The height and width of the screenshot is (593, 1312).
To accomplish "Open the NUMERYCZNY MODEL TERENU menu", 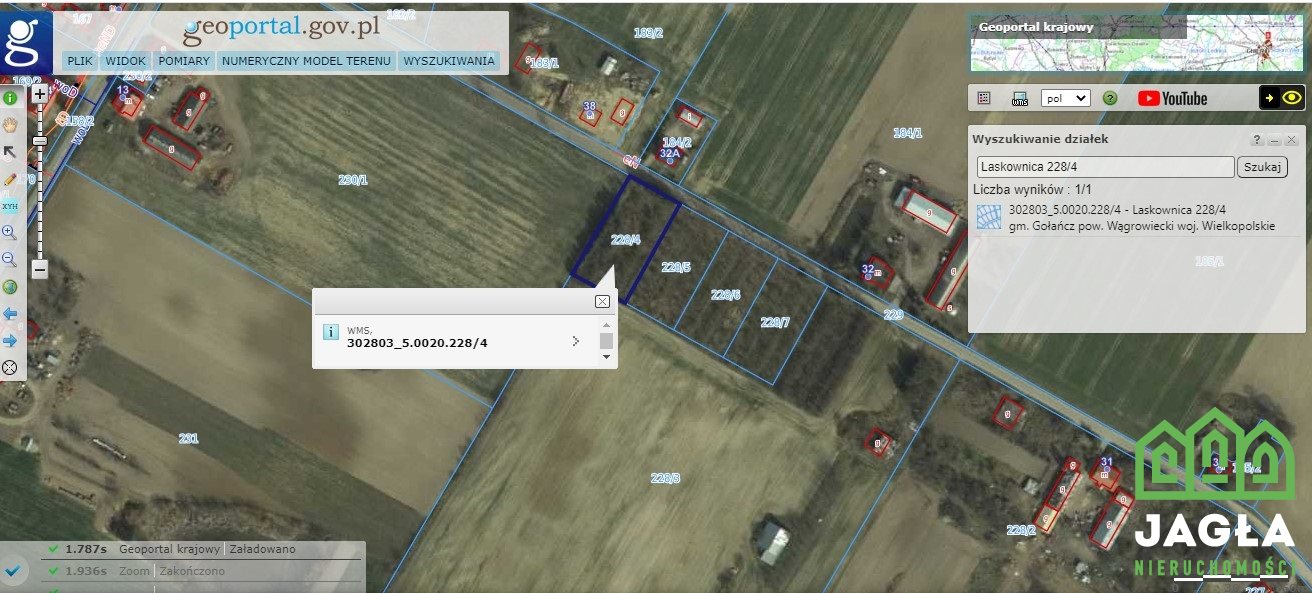I will [306, 61].
